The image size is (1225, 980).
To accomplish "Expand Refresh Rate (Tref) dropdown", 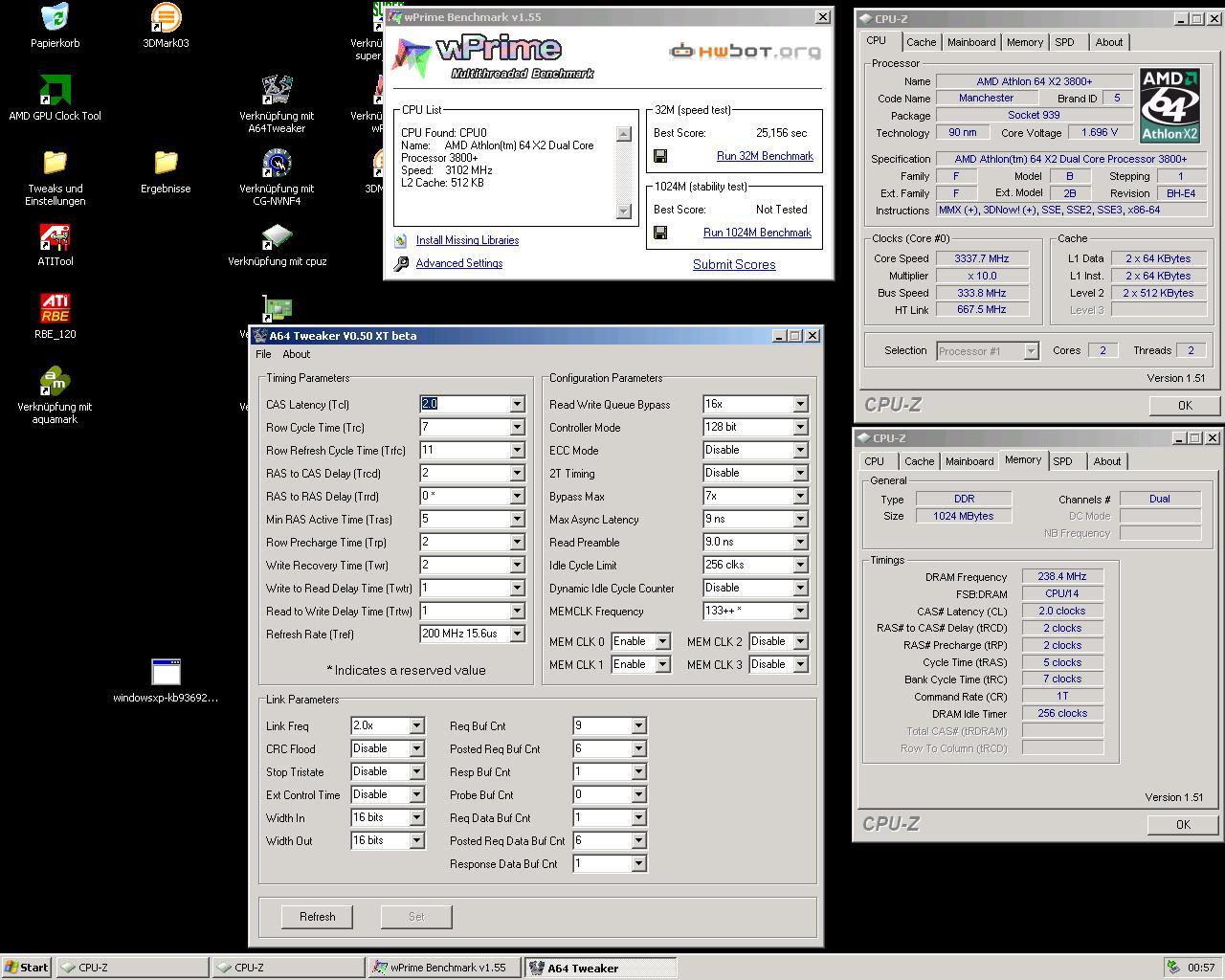I will click(x=517, y=635).
